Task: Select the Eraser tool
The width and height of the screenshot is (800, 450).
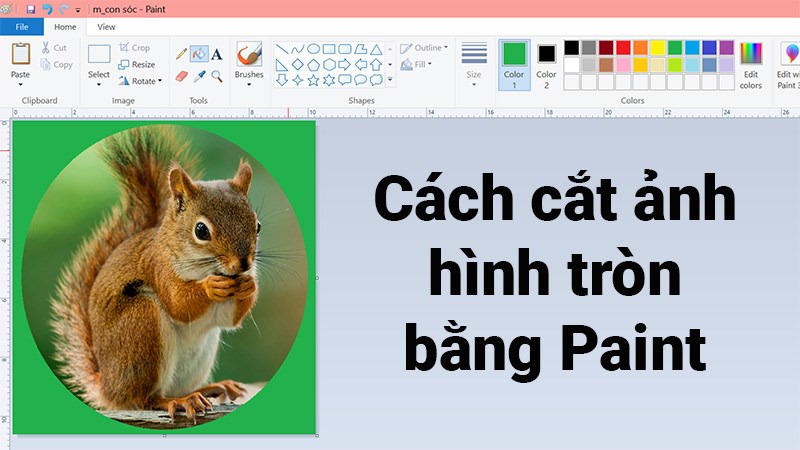Action: coord(181,77)
